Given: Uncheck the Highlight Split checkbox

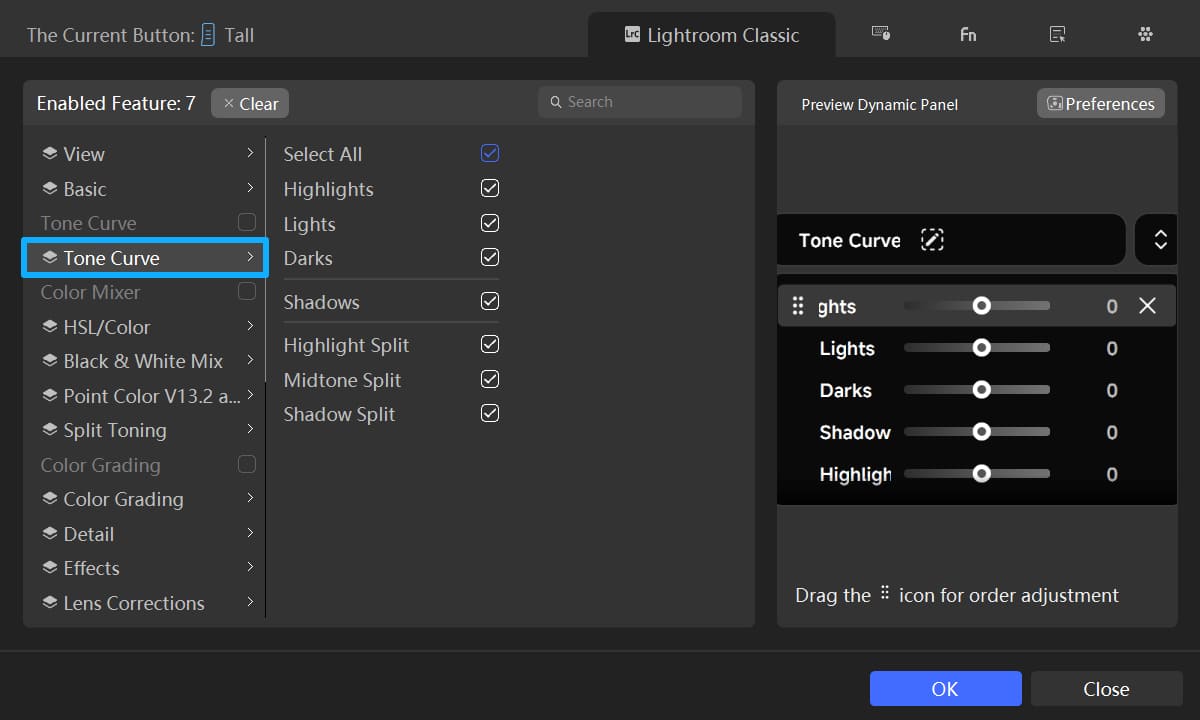Looking at the screenshot, I should click(490, 344).
